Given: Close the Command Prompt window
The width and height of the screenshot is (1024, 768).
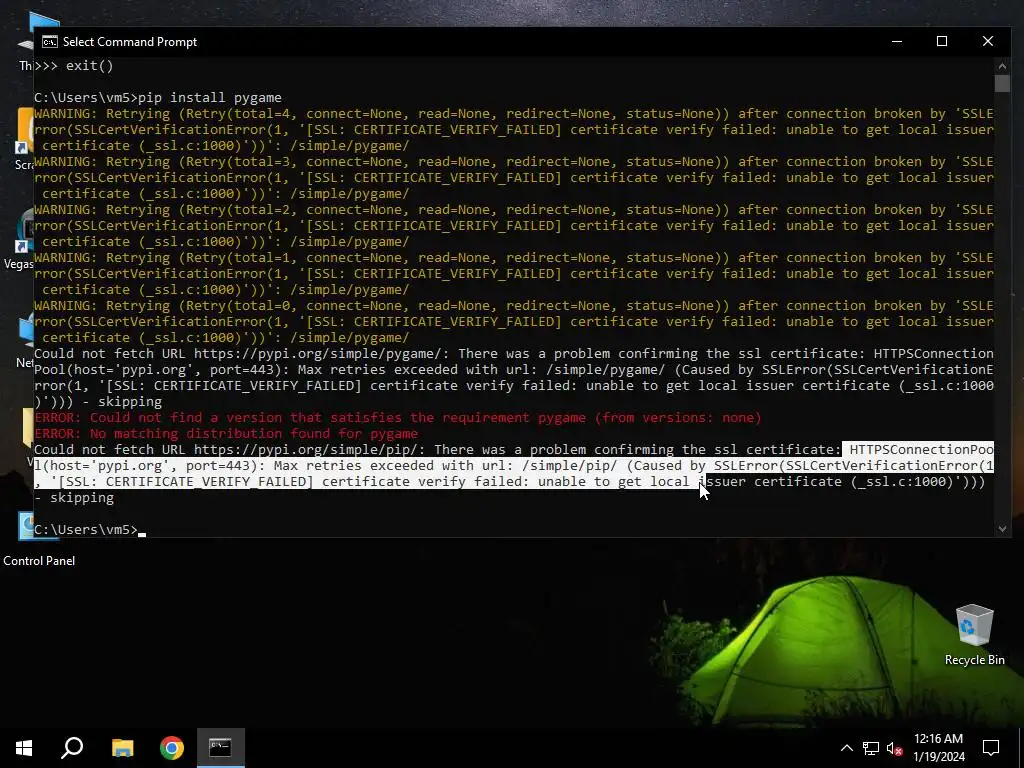Looking at the screenshot, I should [x=987, y=41].
